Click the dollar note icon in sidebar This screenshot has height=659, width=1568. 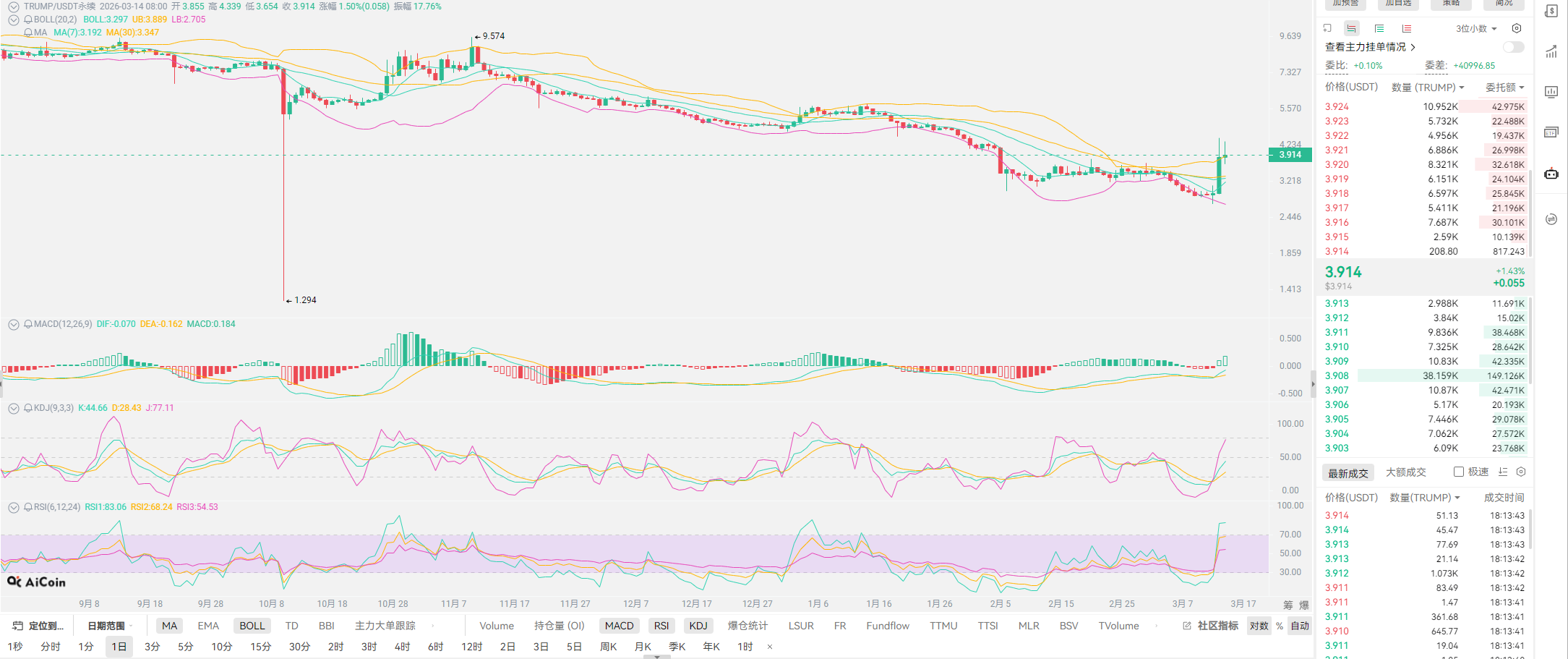pyautogui.click(x=1551, y=11)
